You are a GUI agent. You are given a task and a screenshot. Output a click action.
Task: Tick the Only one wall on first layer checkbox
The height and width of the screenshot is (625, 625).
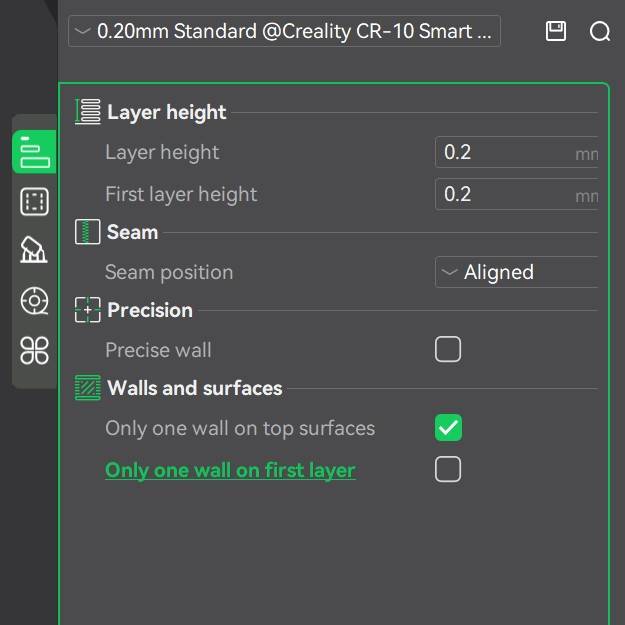(x=448, y=469)
